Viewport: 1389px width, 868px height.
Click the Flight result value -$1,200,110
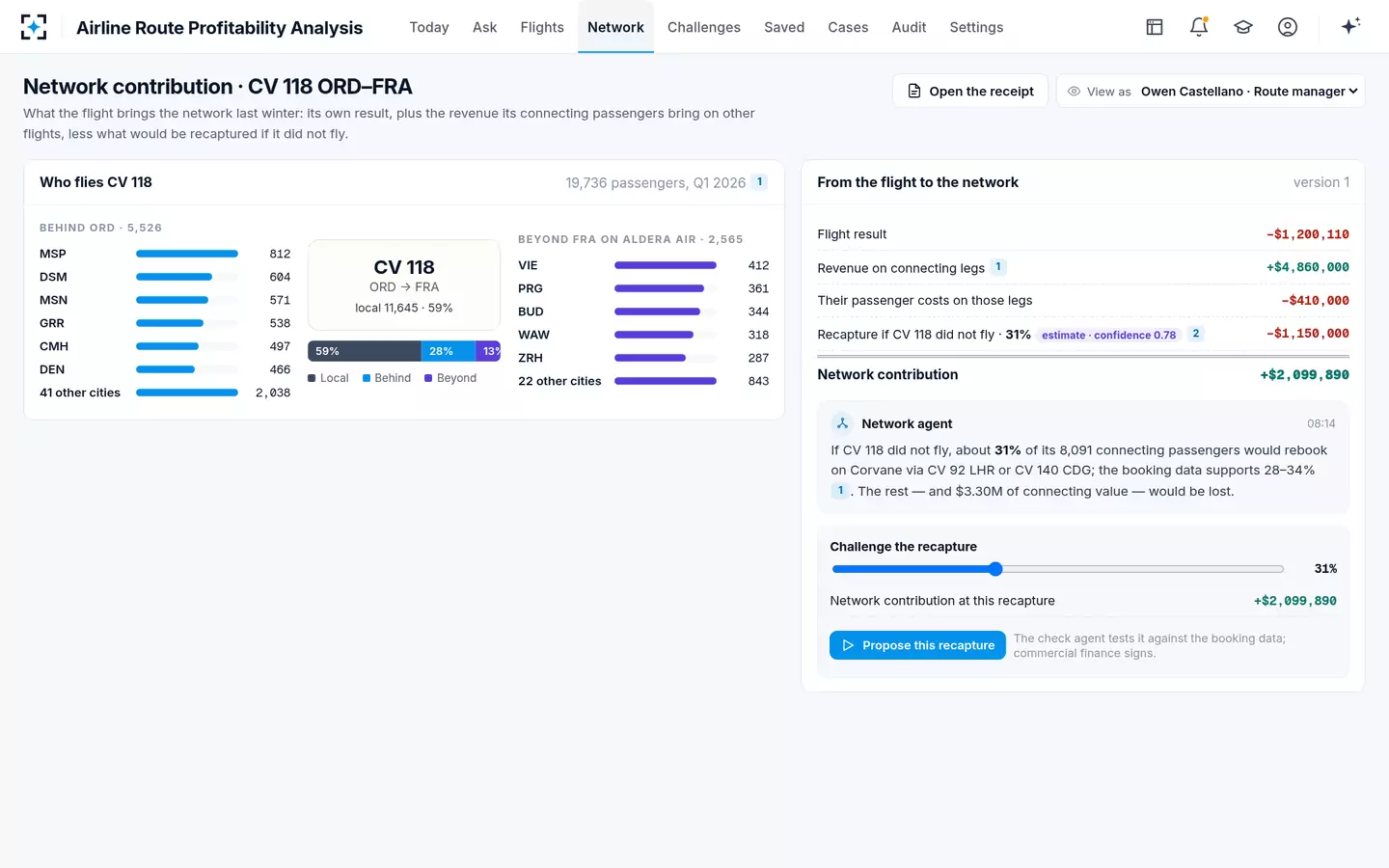(1308, 234)
